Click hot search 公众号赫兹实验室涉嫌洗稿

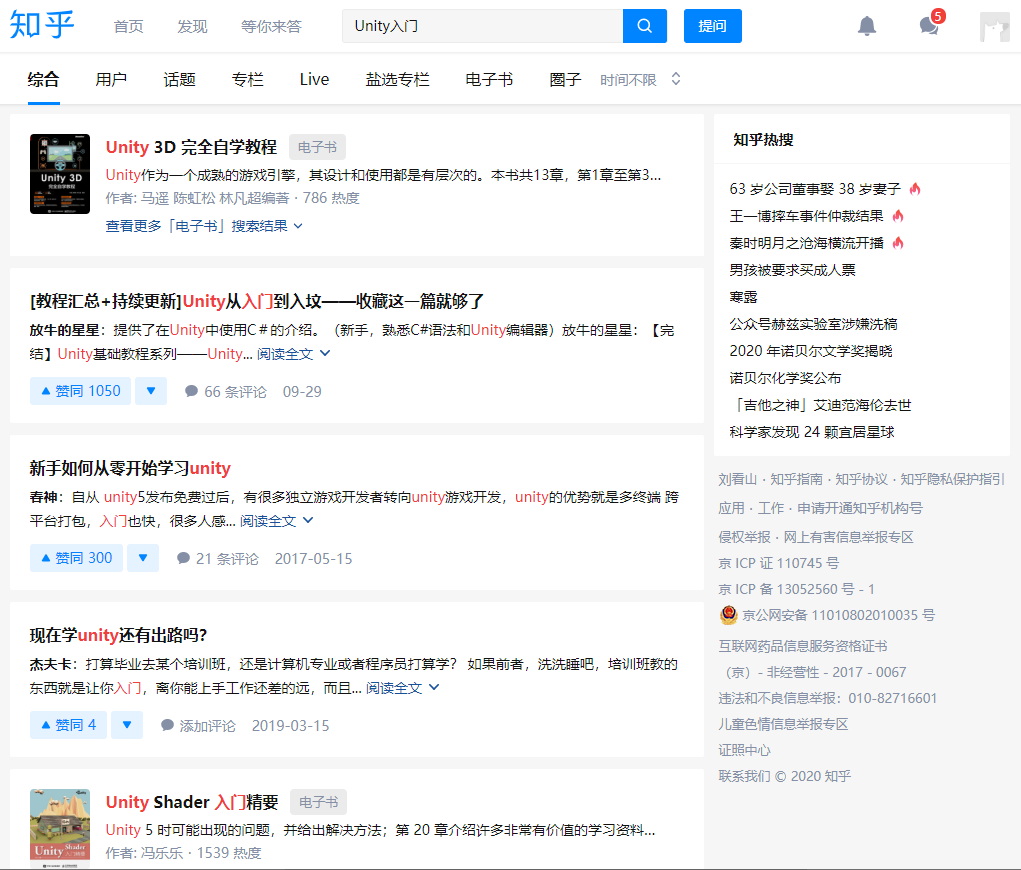(813, 324)
